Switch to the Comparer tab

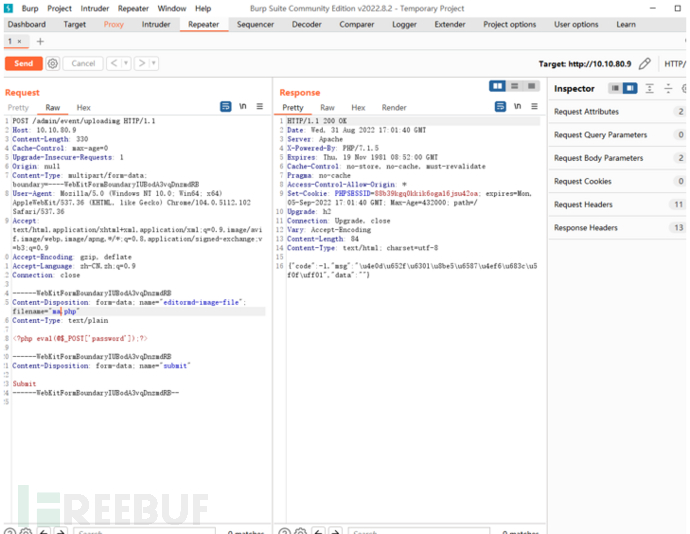357,24
